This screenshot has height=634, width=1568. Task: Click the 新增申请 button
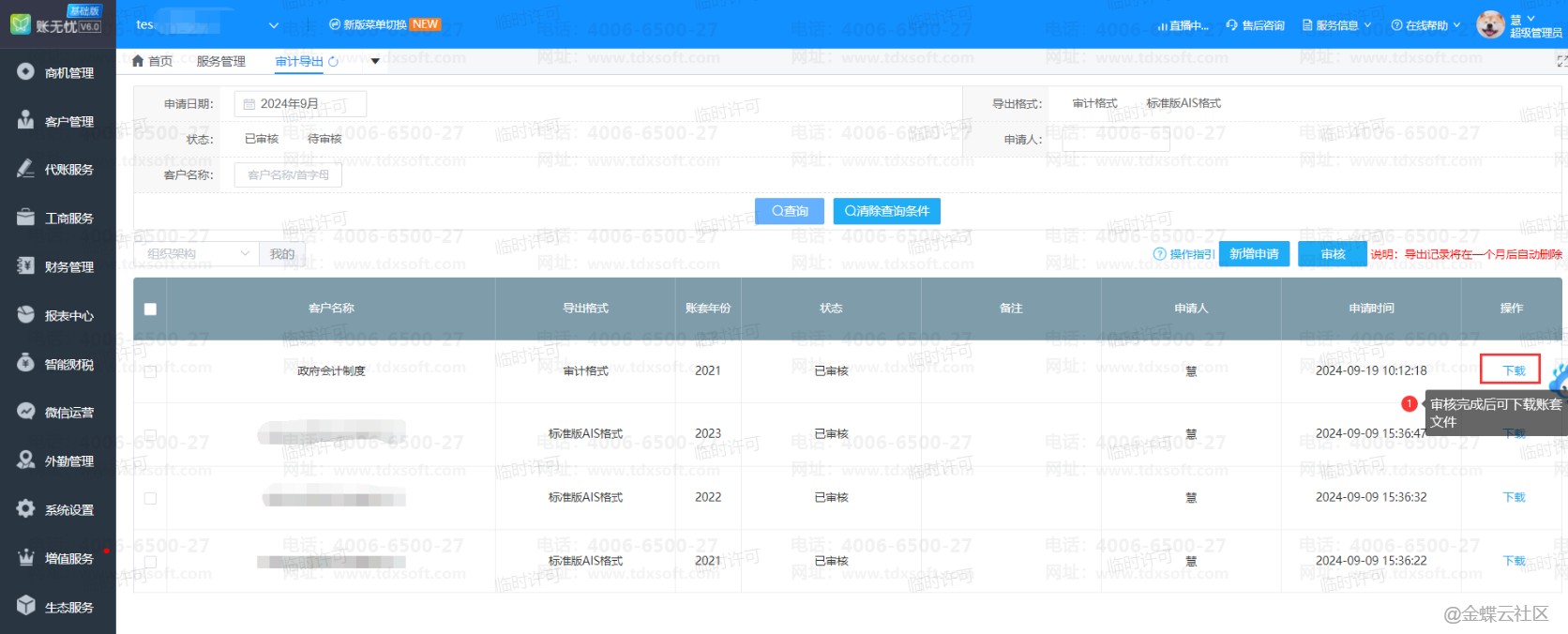coord(1254,254)
